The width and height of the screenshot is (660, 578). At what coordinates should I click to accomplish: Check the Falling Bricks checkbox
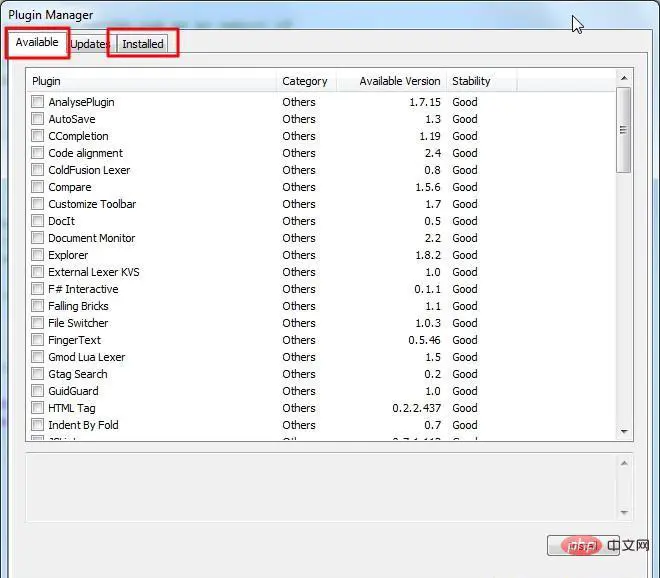coord(37,306)
